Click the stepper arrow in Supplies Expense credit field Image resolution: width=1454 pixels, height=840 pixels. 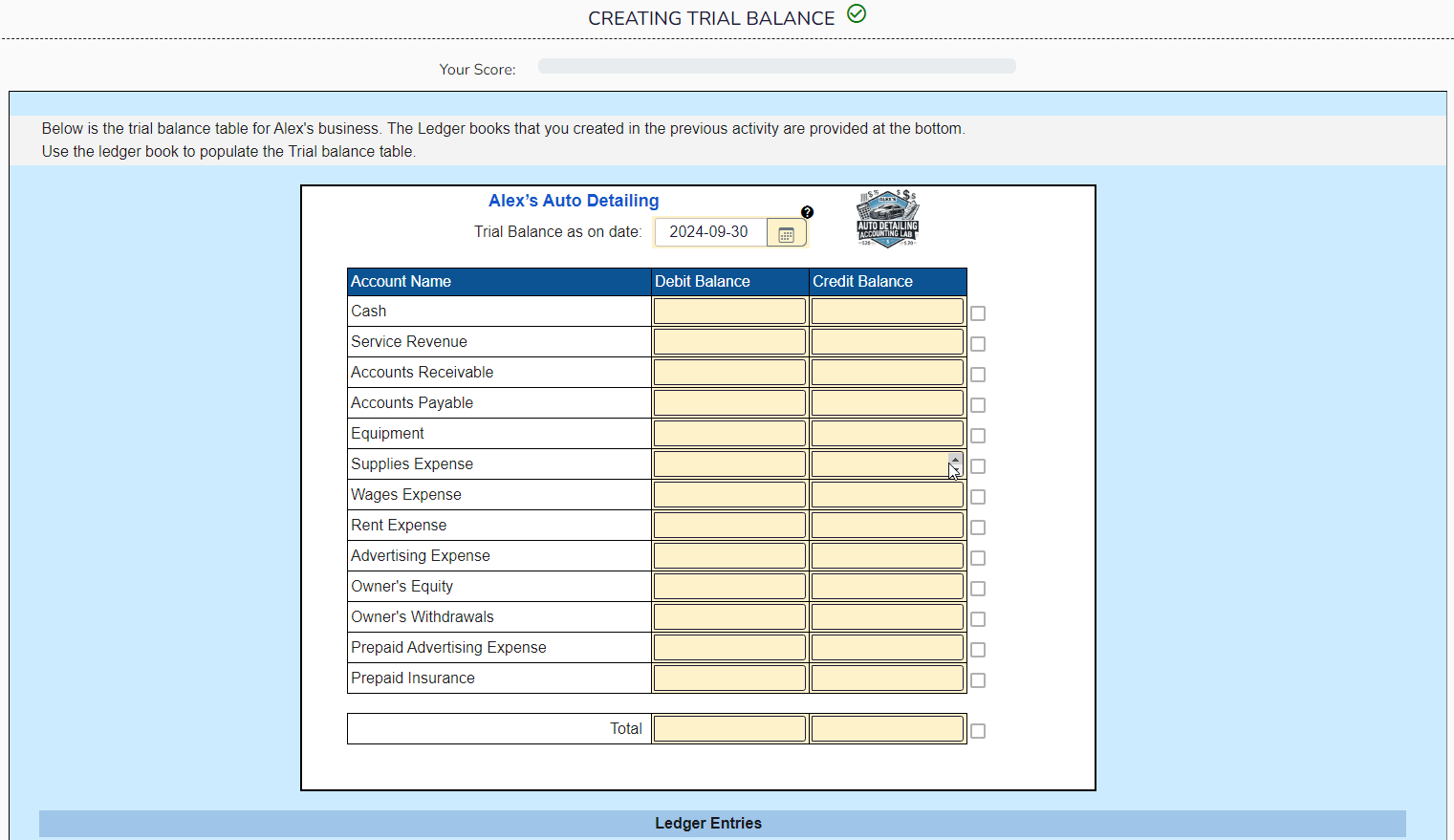(x=955, y=460)
